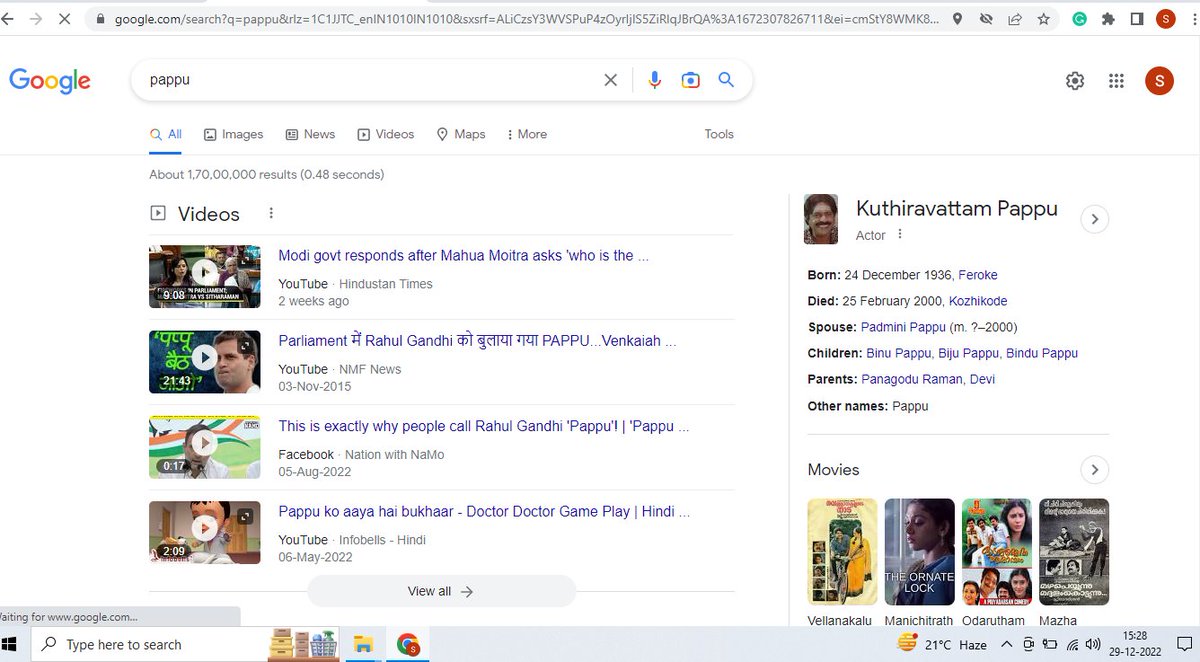Switch to Maps tab
1200x662 pixels.
(461, 134)
